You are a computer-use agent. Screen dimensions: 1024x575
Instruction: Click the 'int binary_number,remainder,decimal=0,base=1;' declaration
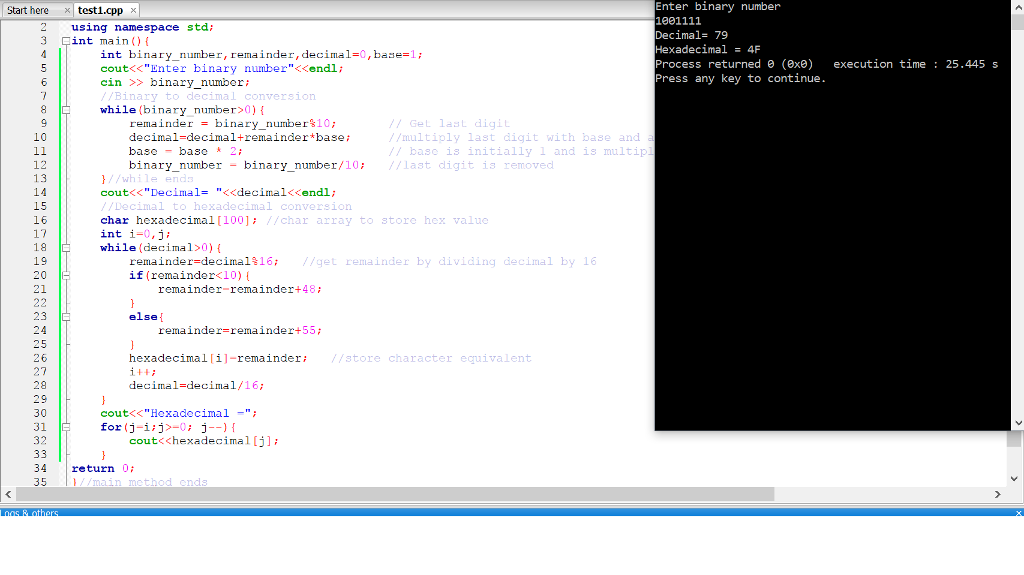pyautogui.click(x=261, y=55)
